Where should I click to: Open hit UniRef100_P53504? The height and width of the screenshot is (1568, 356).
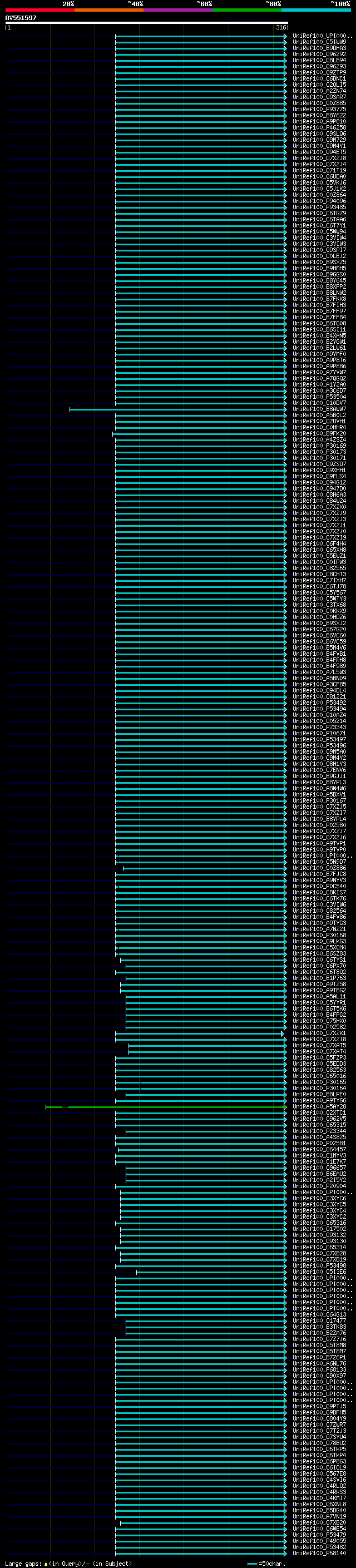pyautogui.click(x=319, y=397)
